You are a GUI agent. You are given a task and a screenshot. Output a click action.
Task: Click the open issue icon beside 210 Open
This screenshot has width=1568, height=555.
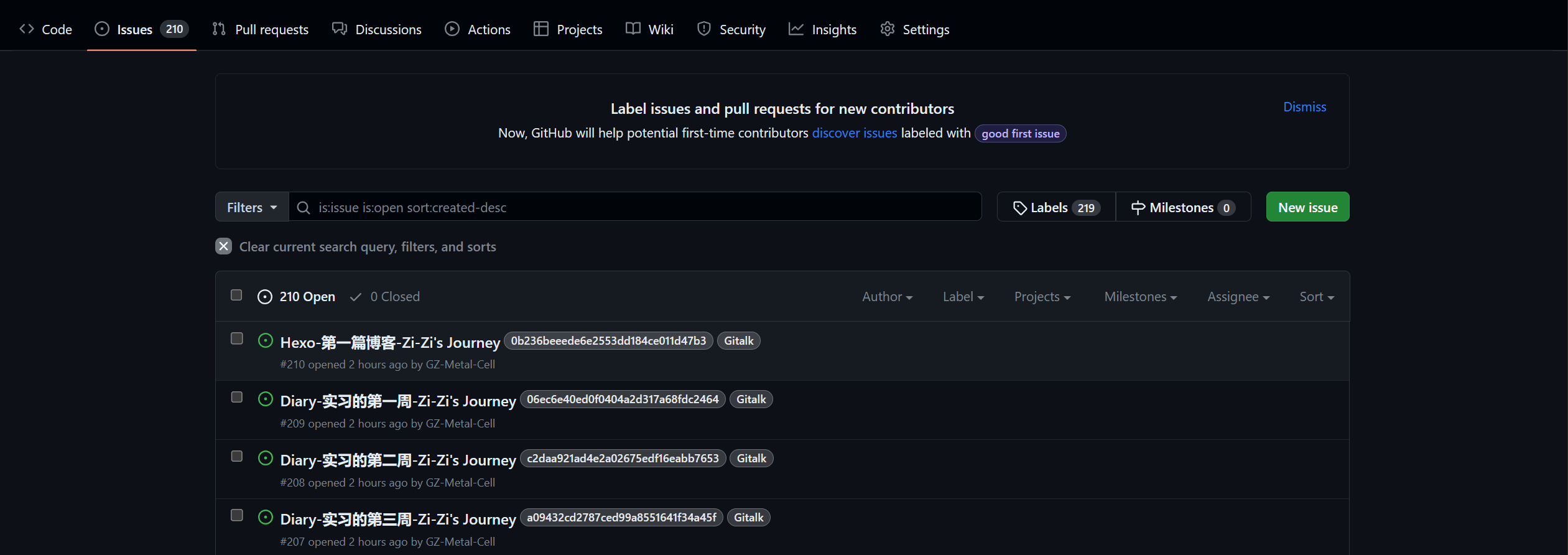(265, 297)
